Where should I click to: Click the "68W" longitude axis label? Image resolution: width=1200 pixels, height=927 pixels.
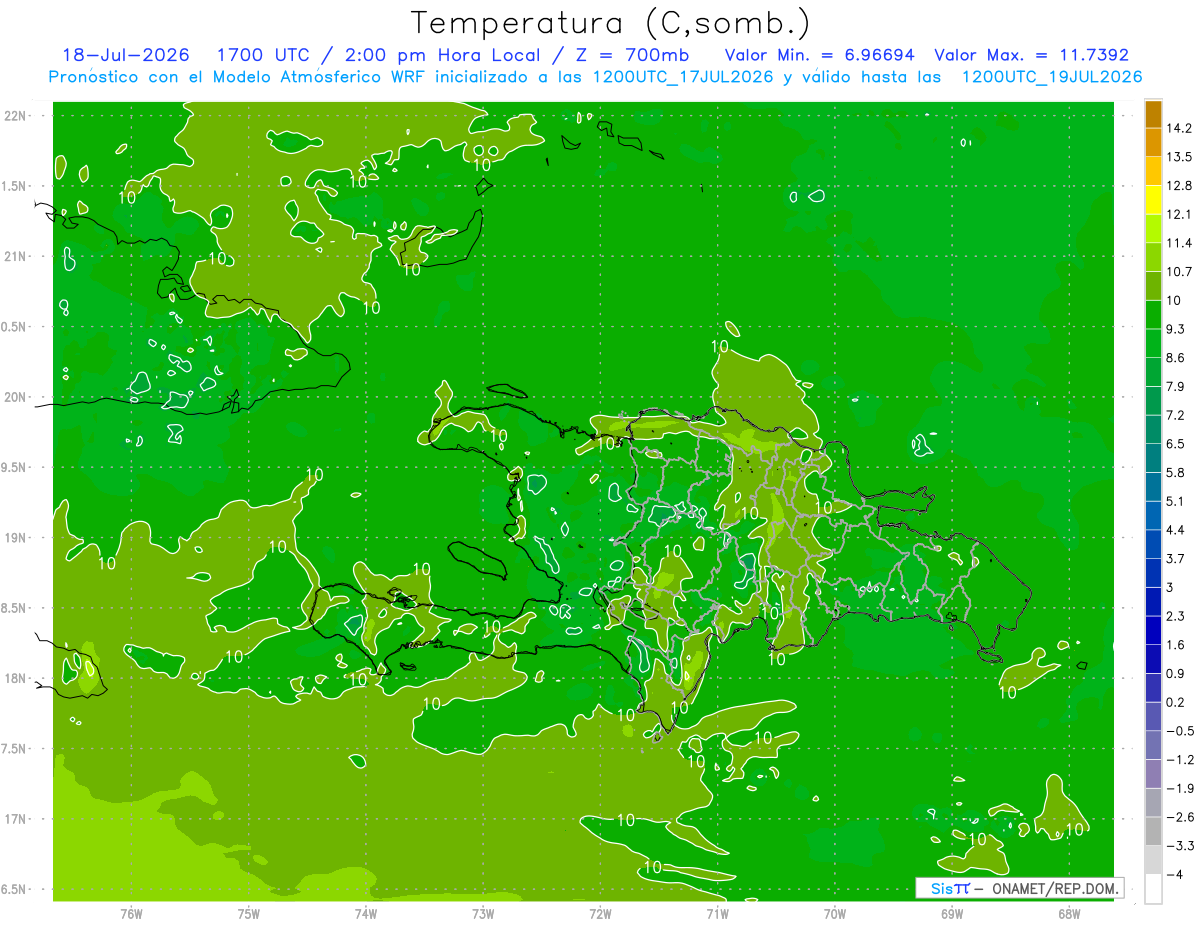pyautogui.click(x=1068, y=913)
